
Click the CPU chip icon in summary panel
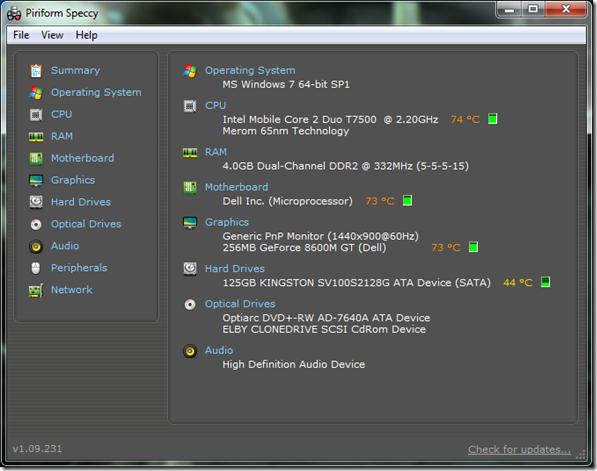(190, 106)
